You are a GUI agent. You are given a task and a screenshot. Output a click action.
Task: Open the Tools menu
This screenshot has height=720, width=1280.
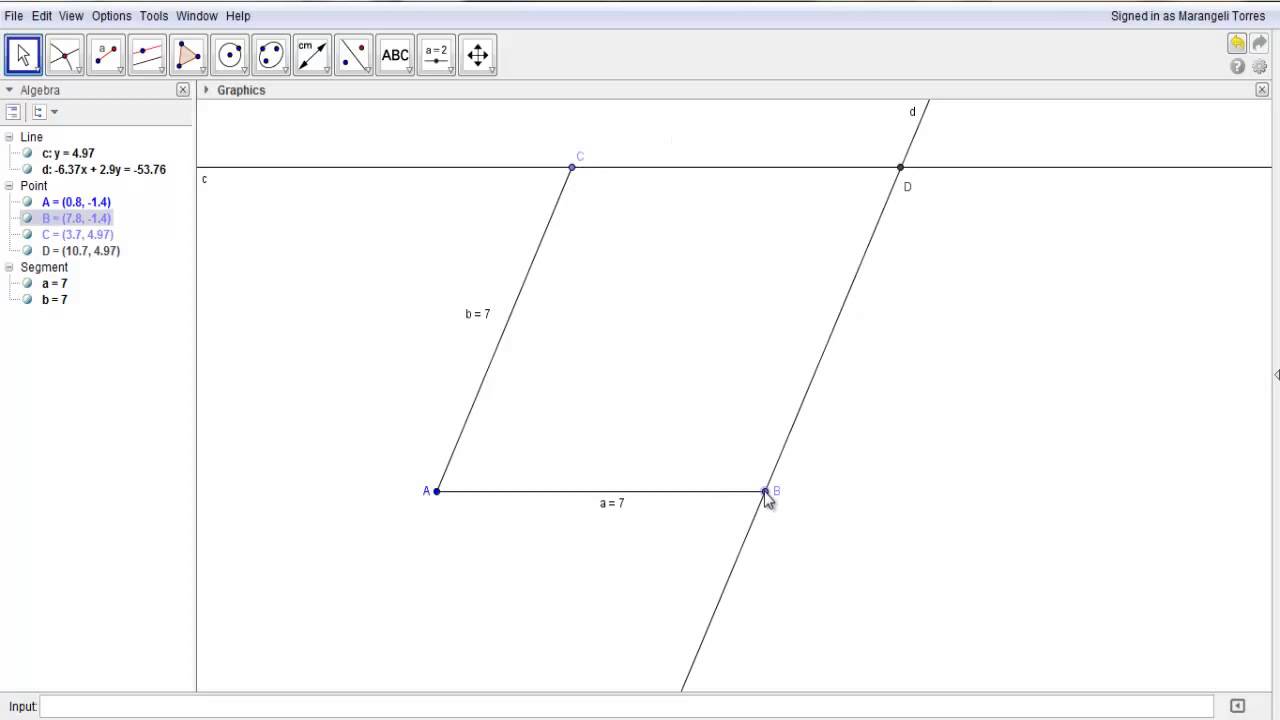tap(154, 16)
